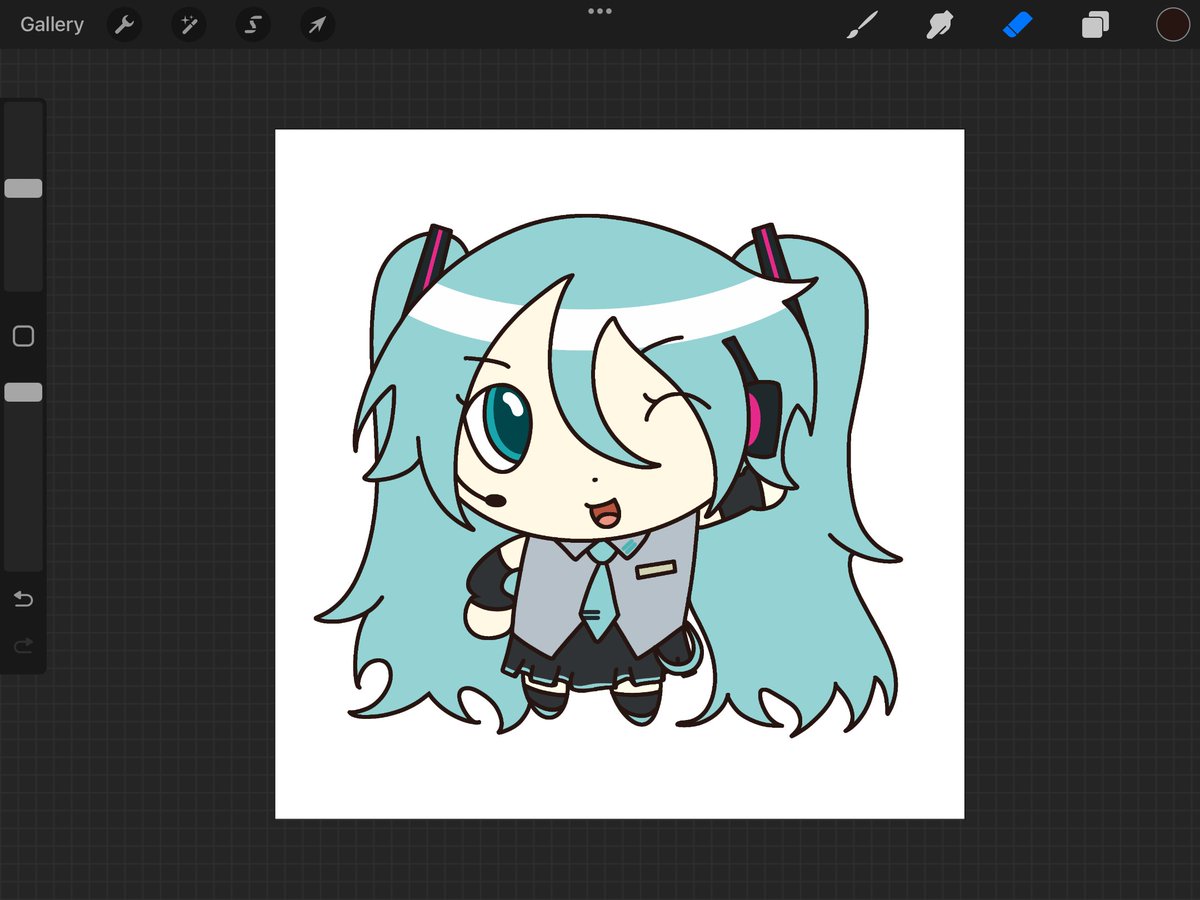Open the Layers panel

pos(1095,25)
